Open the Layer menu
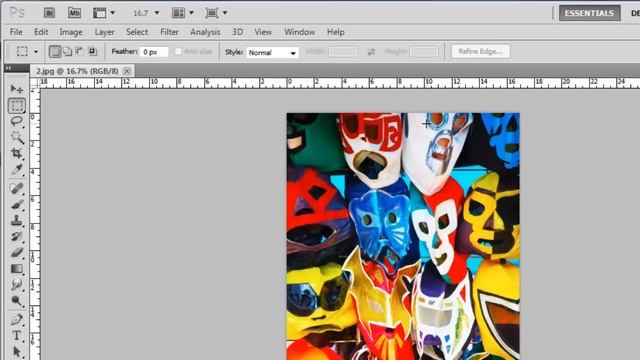Image resolution: width=640 pixels, height=360 pixels. (x=104, y=32)
